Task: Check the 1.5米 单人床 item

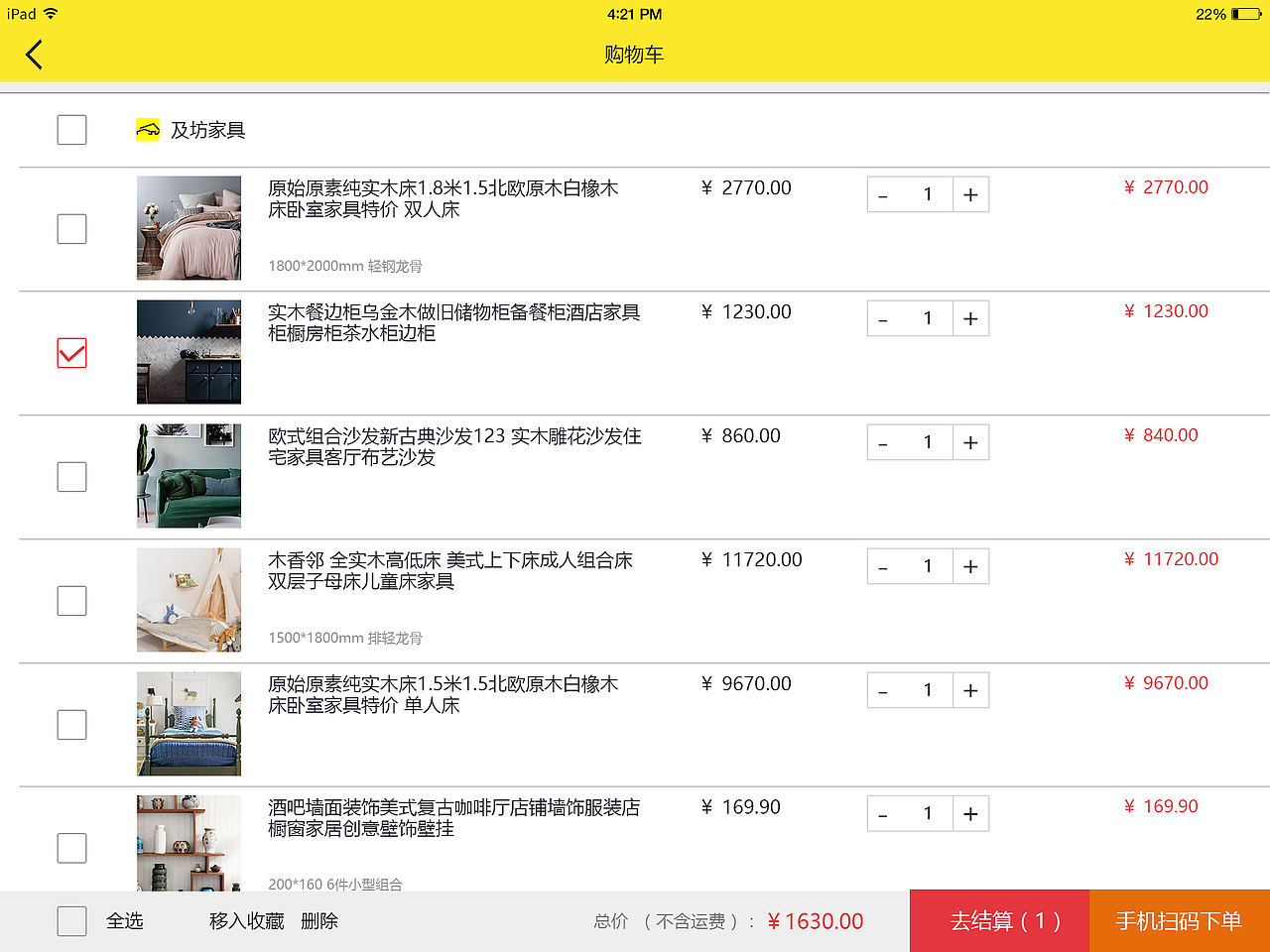Action: [x=71, y=725]
